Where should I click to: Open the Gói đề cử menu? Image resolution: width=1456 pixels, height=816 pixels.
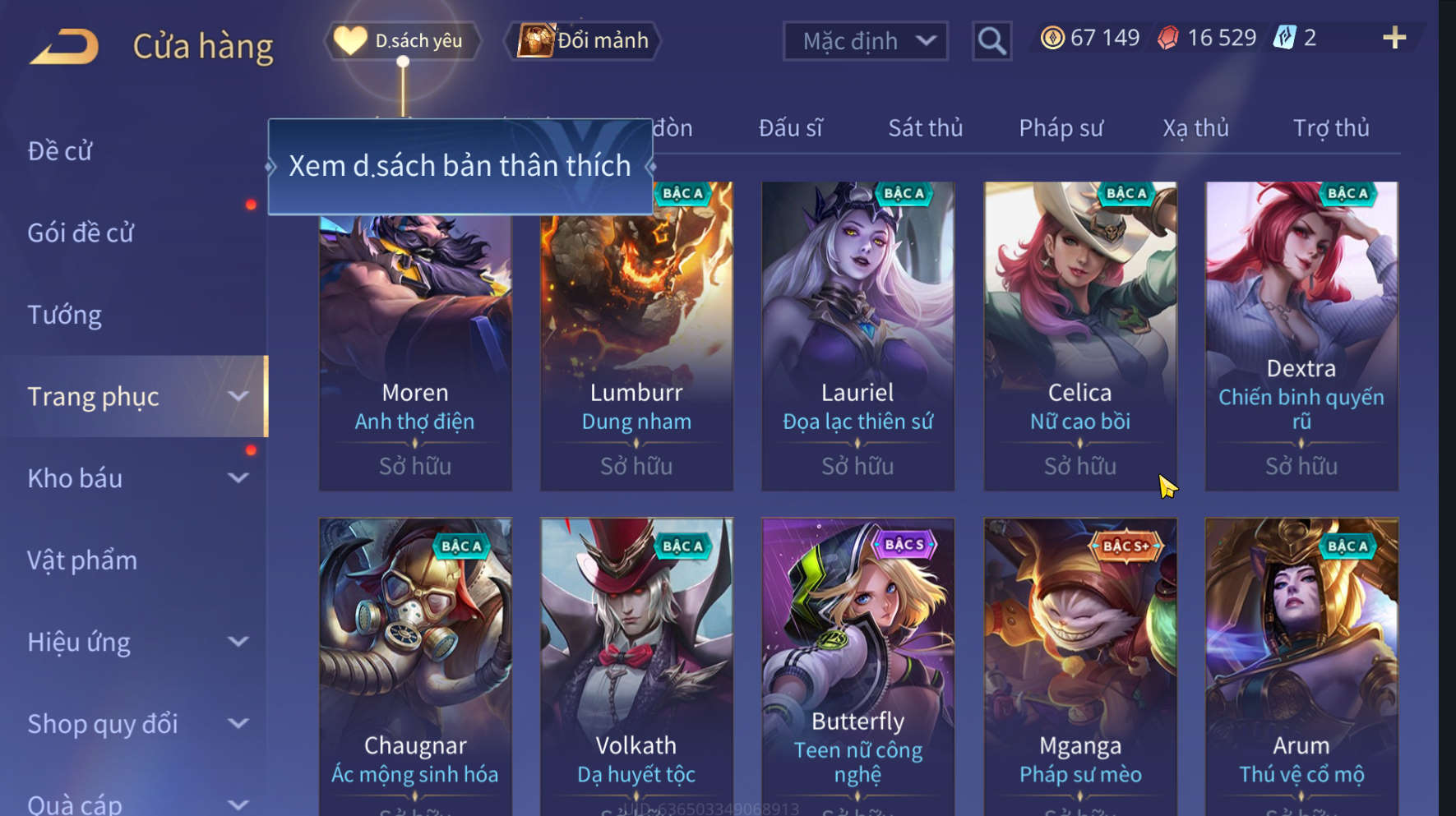[81, 233]
